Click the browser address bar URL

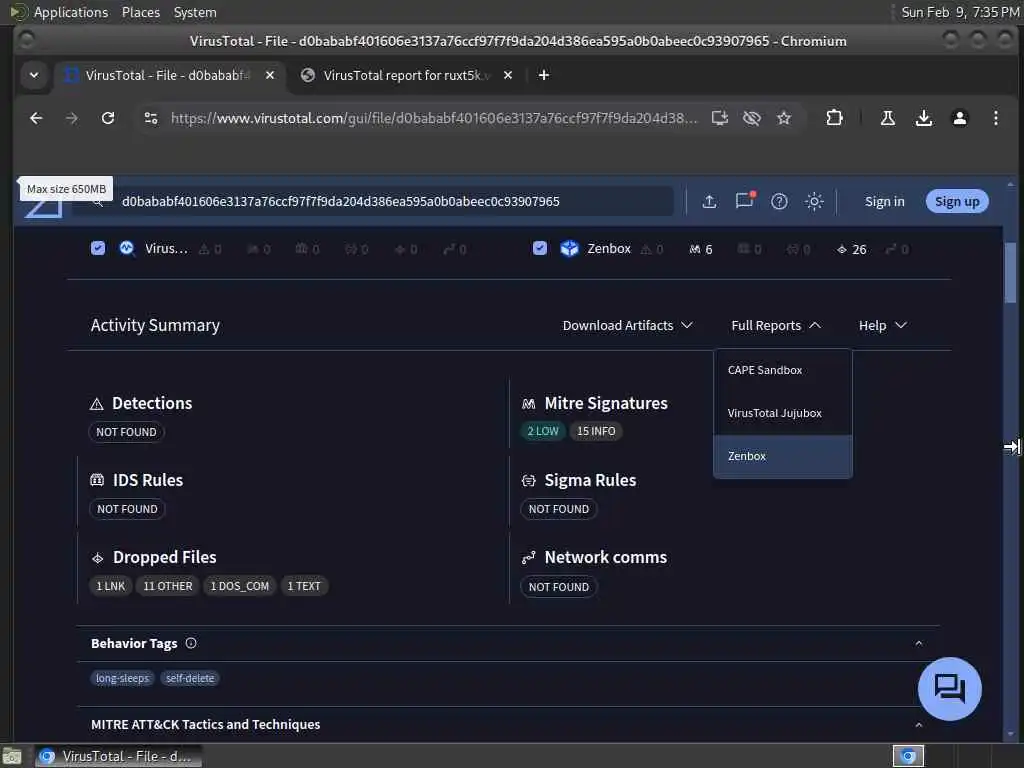pos(433,118)
